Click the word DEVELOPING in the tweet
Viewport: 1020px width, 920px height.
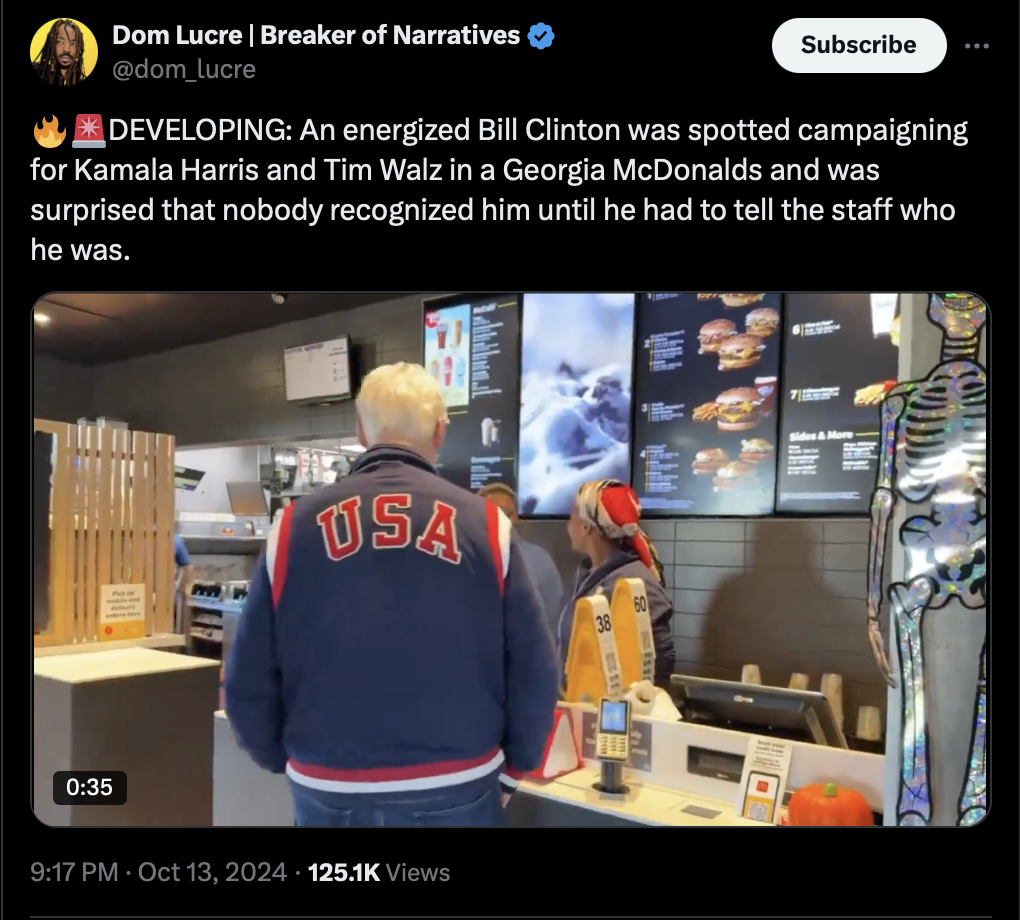[200, 130]
